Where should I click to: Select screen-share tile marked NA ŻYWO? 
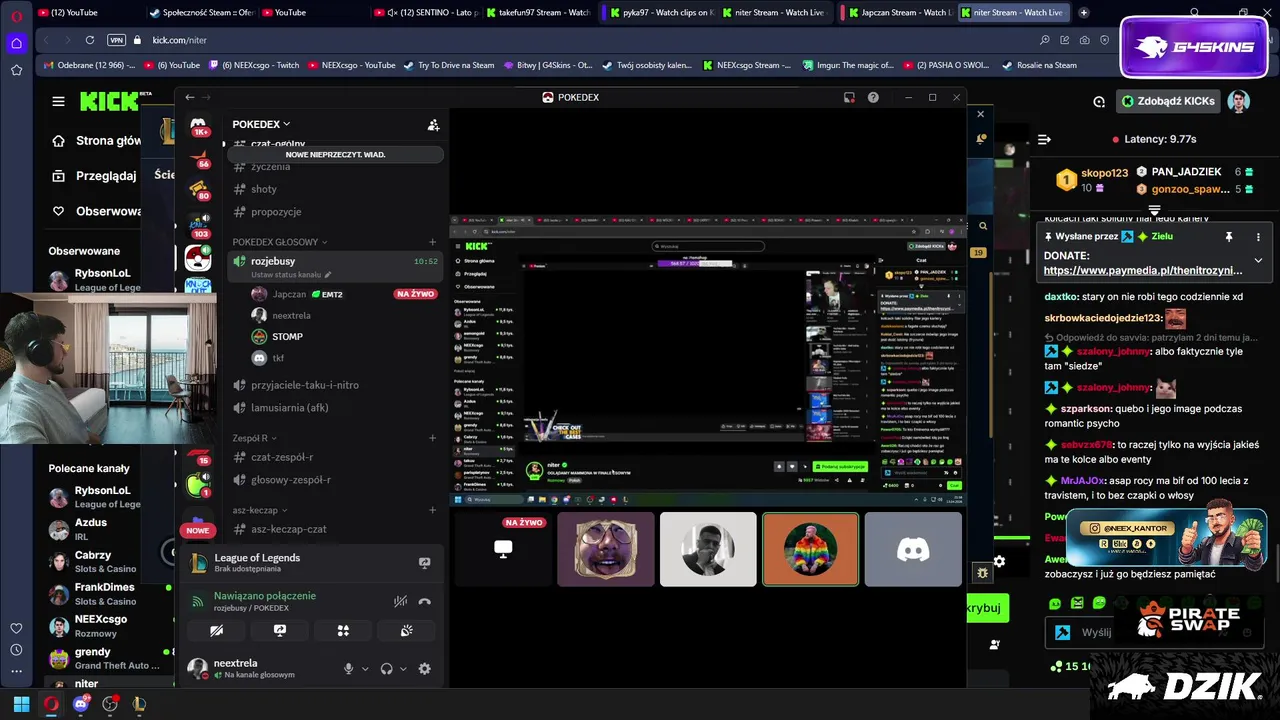click(503, 549)
